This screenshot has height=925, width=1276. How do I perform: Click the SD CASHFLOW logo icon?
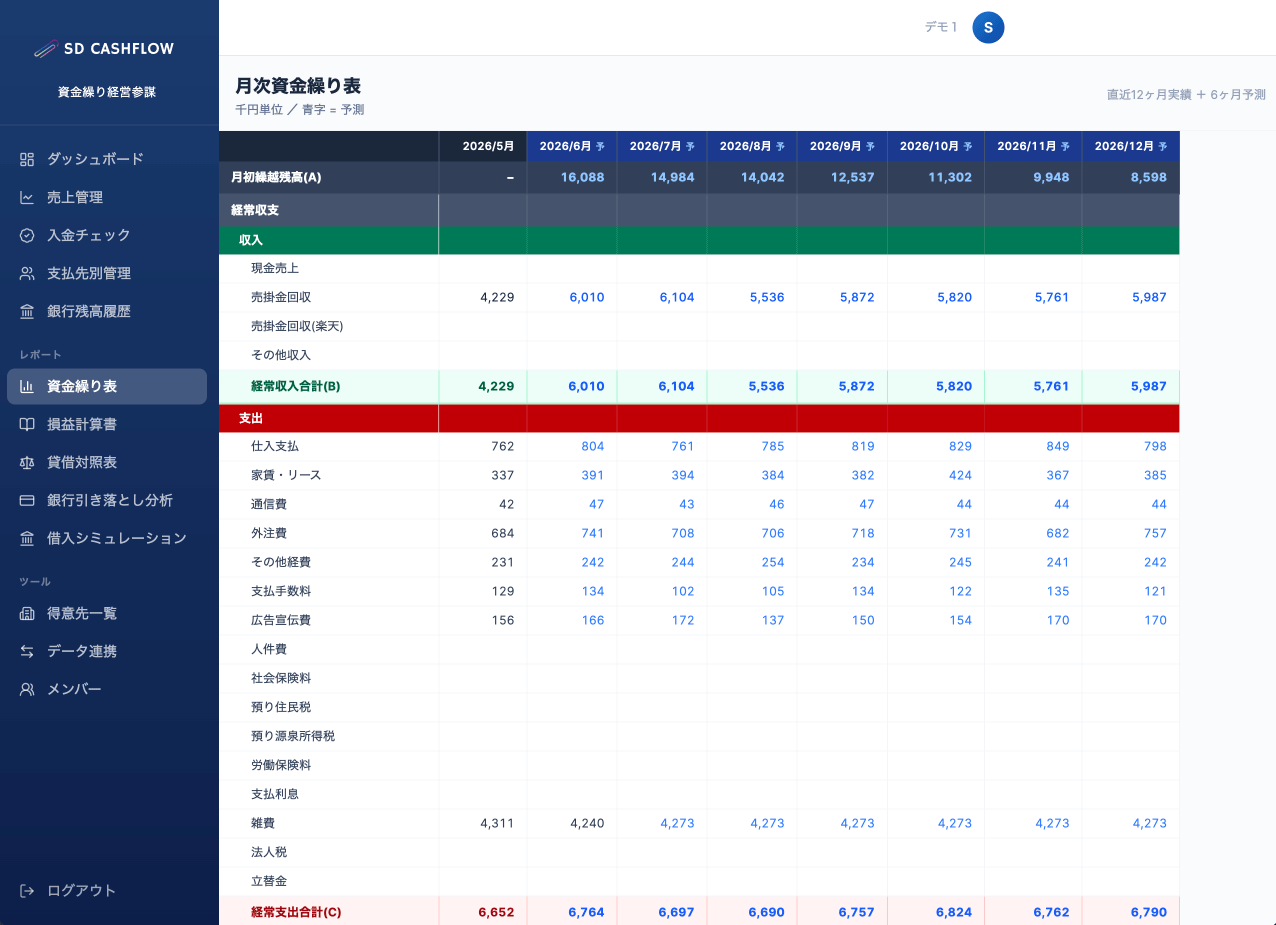pyautogui.click(x=45, y=48)
